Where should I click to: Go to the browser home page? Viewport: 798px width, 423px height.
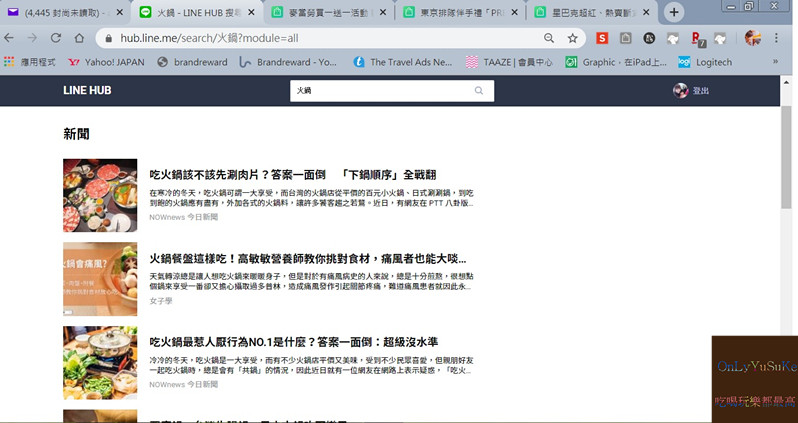[79, 38]
